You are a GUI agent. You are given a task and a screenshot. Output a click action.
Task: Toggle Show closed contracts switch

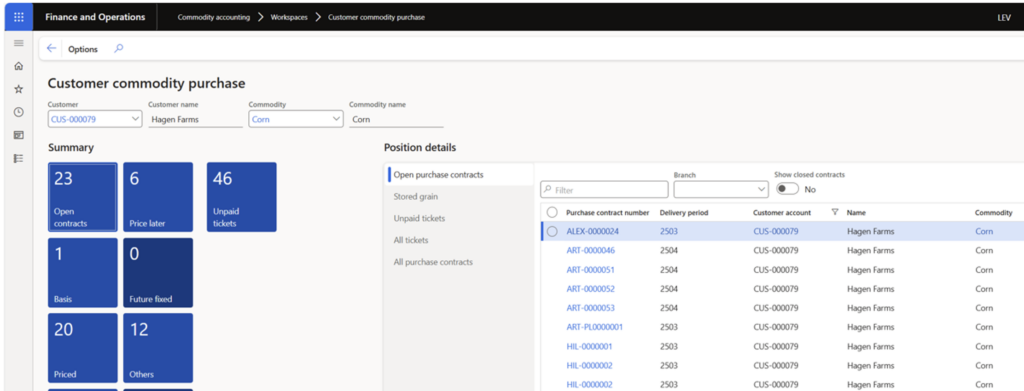coord(788,189)
